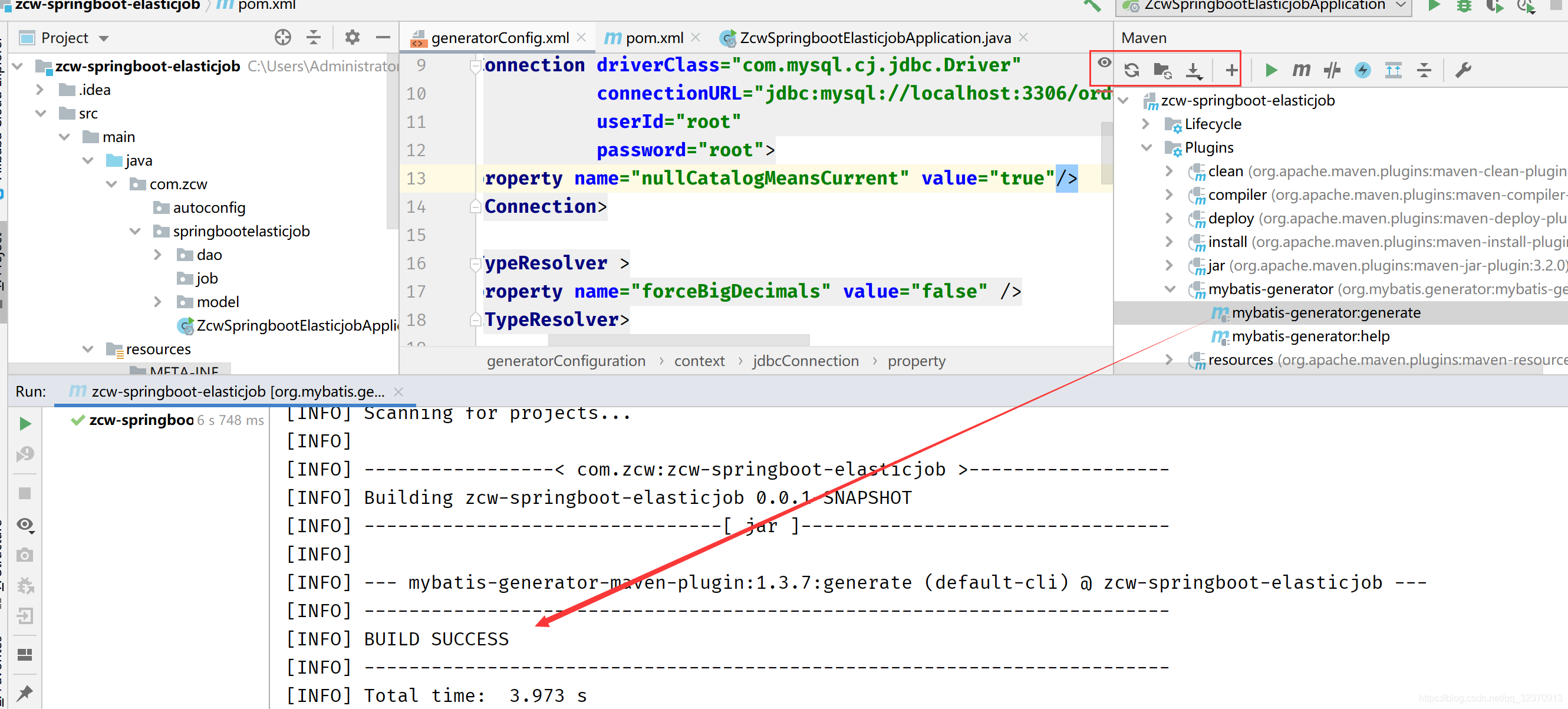Hide the Project tool window
The image size is (1568, 709).
[383, 38]
